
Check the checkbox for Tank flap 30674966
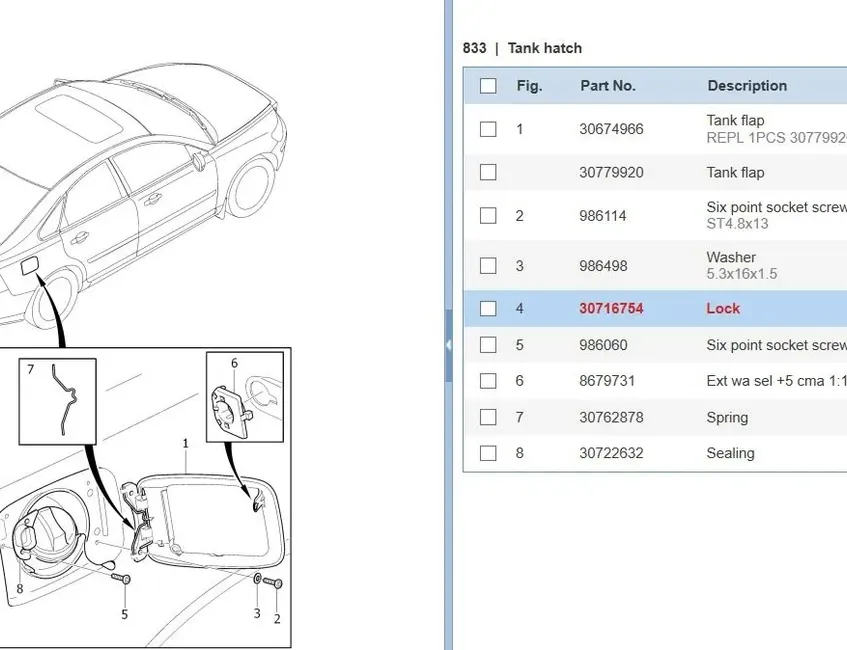[487, 128]
